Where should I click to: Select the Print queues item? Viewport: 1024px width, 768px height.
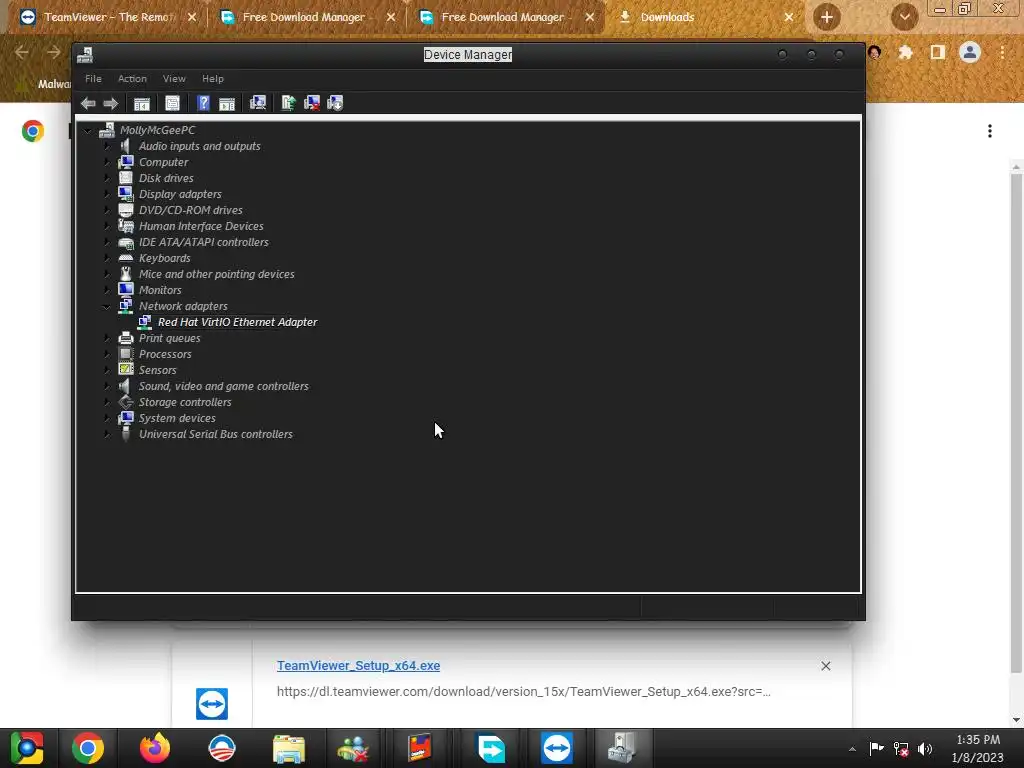[169, 338]
